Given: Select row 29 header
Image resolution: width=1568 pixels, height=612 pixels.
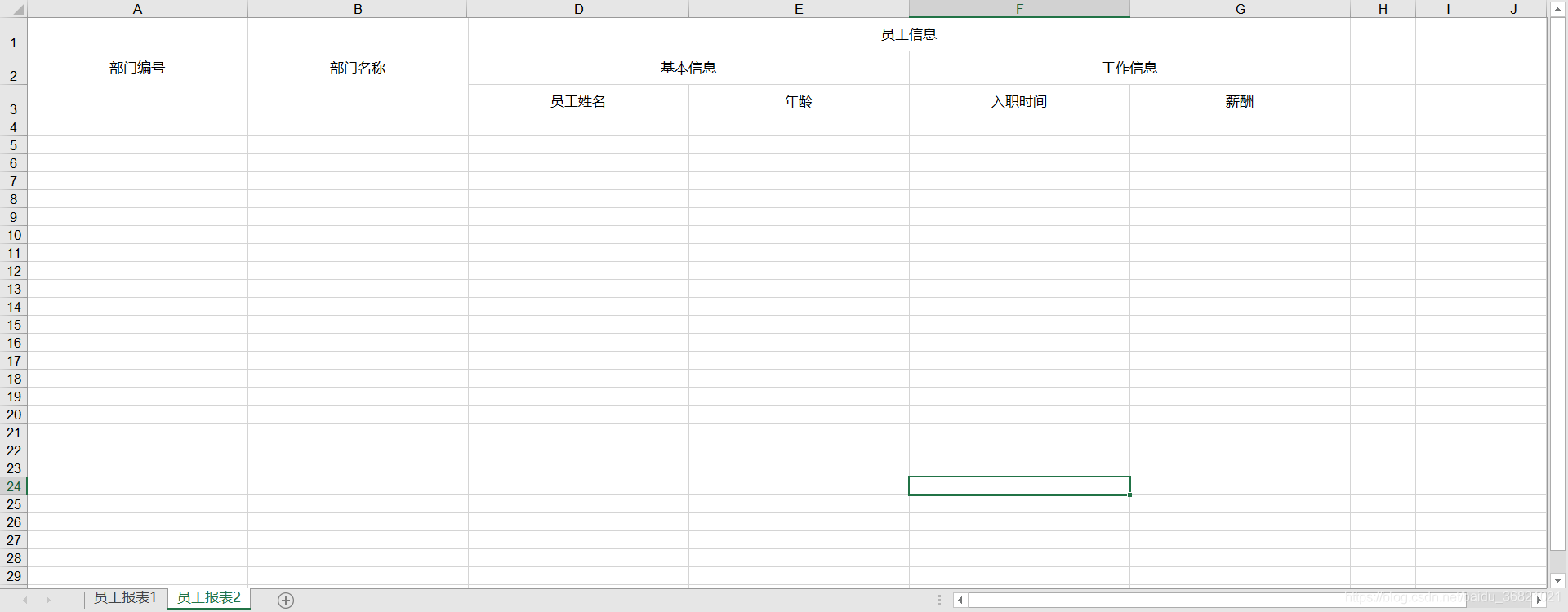Looking at the screenshot, I should pos(13,576).
